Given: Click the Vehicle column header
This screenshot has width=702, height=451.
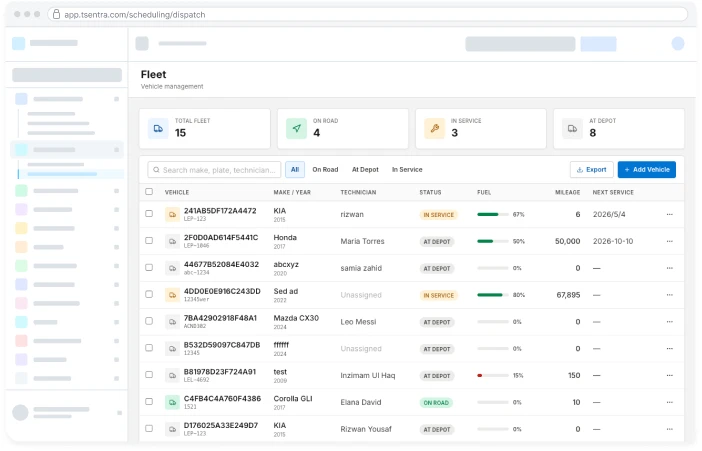Looking at the screenshot, I should [x=177, y=193].
